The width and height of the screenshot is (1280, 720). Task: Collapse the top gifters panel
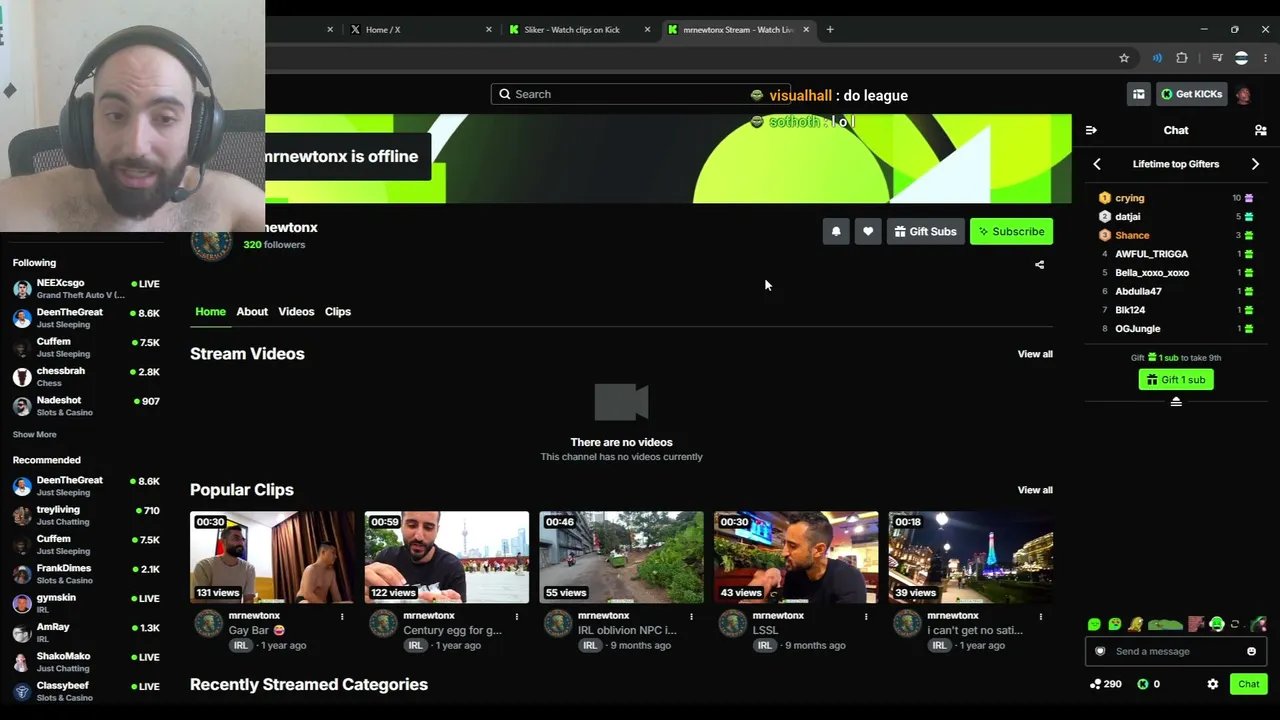1176,401
